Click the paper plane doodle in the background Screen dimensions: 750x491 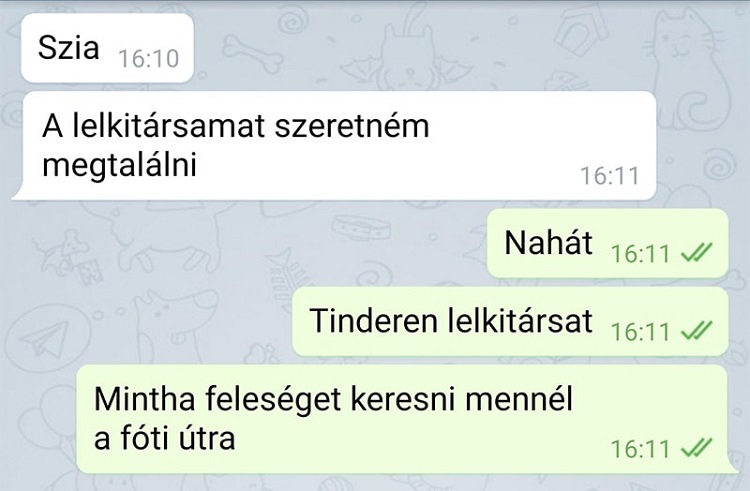pyautogui.click(x=45, y=338)
